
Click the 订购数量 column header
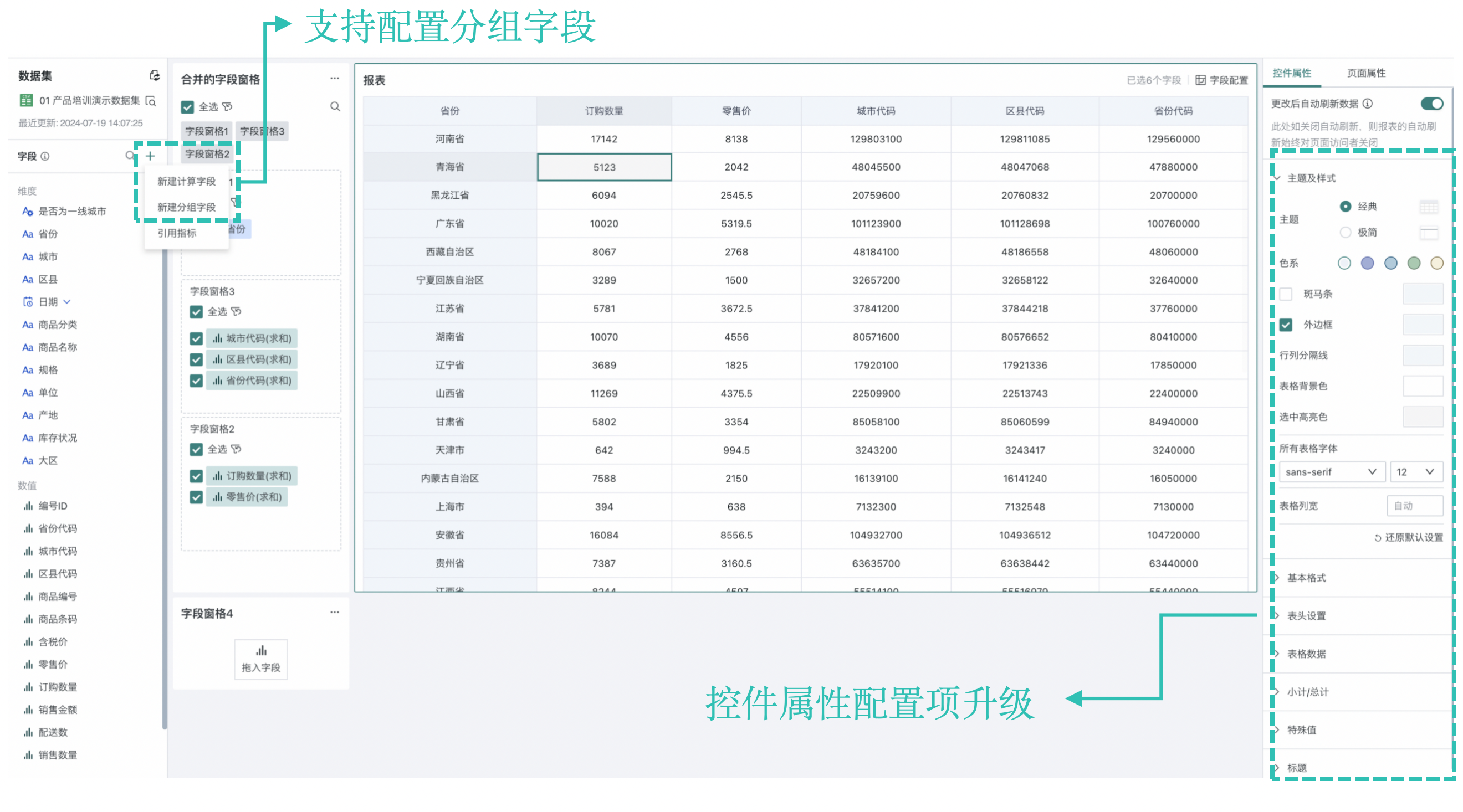click(x=603, y=111)
